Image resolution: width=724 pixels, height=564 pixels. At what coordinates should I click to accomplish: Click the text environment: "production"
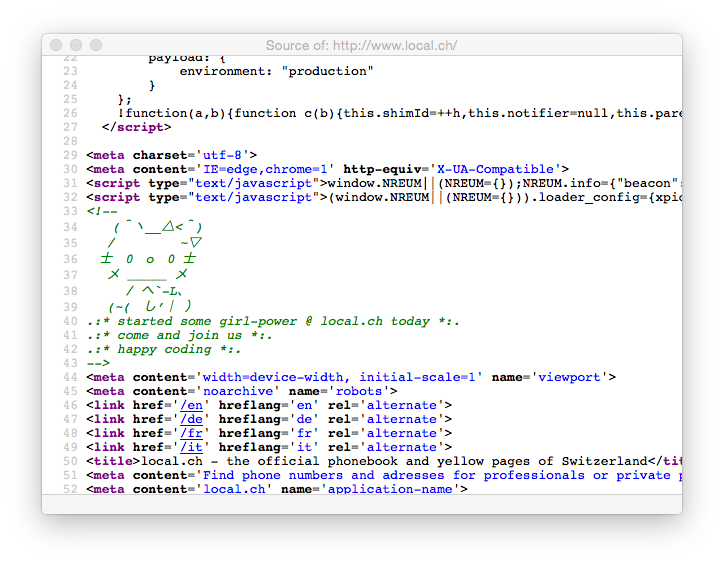(x=276, y=71)
